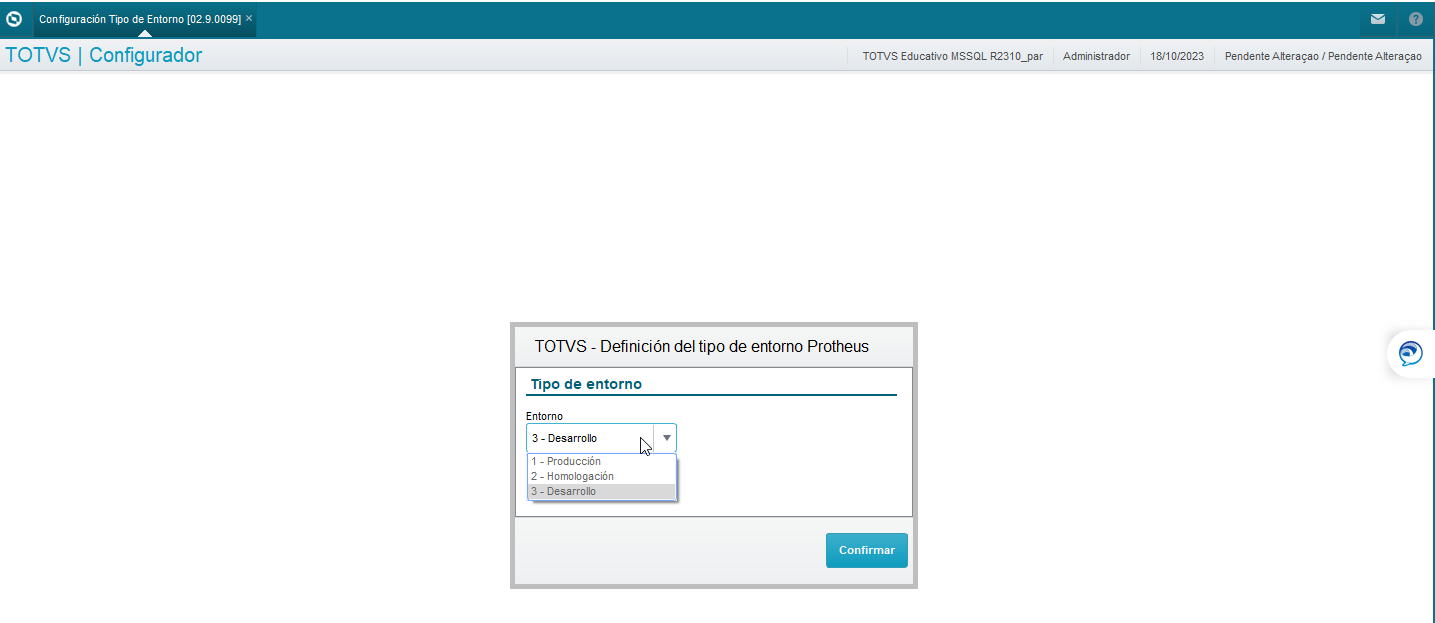This screenshot has height=623, width=1435.
Task: Click the TOTVS Educativo MSSQL R2310_par environment text
Action: pyautogui.click(x=952, y=56)
